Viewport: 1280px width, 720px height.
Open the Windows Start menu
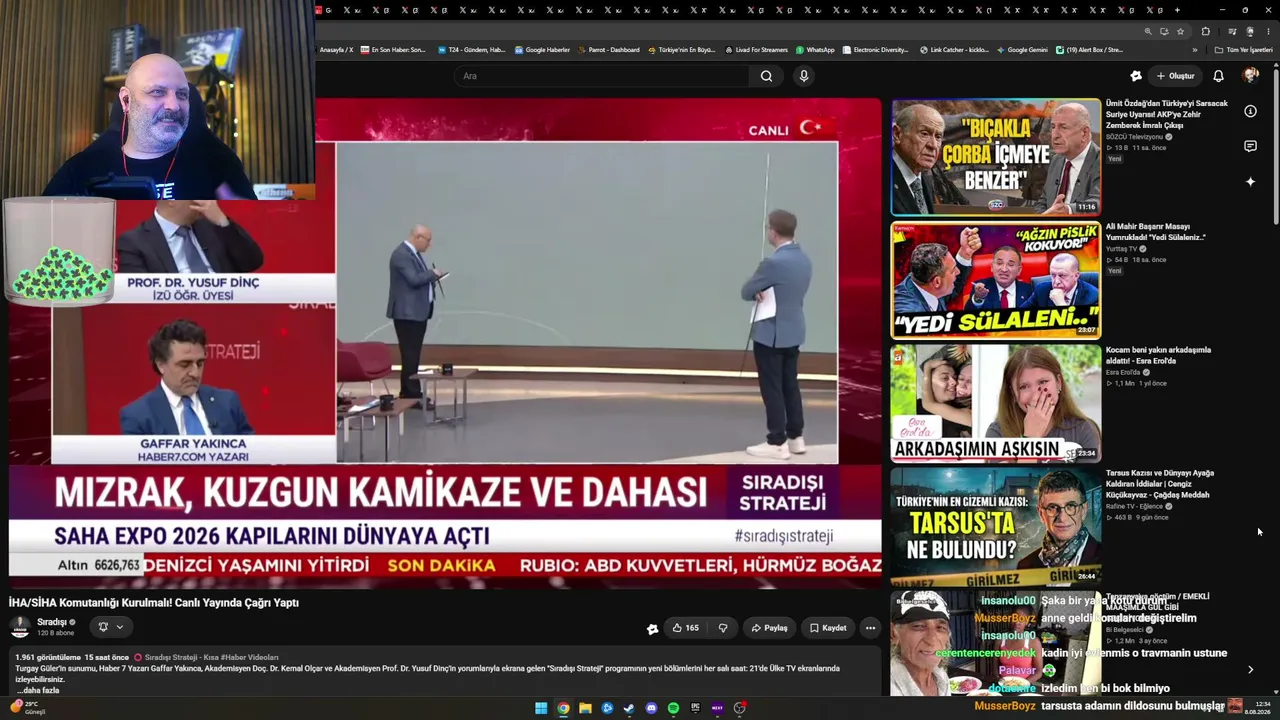[x=541, y=708]
